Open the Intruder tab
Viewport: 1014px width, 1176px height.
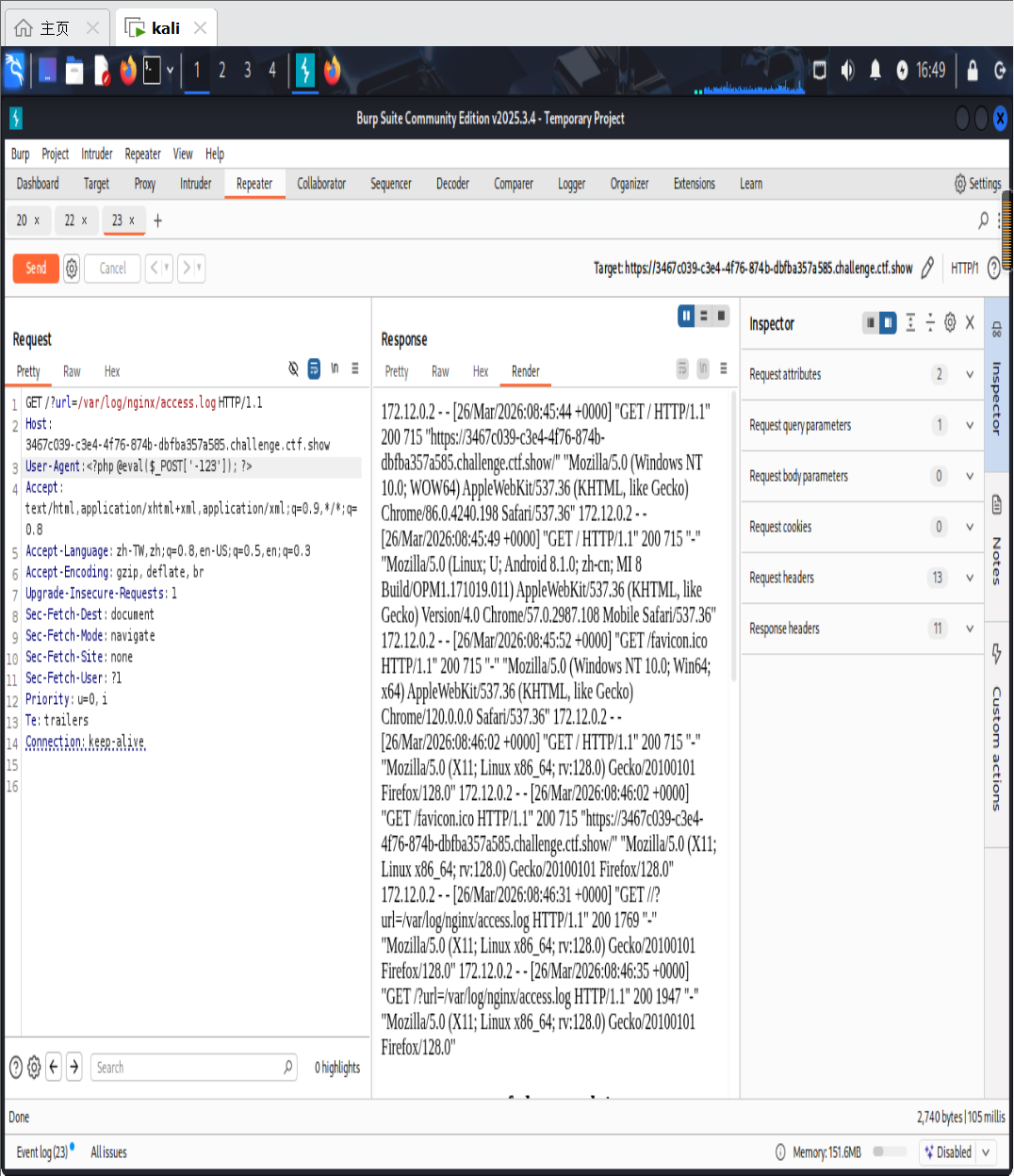[196, 184]
